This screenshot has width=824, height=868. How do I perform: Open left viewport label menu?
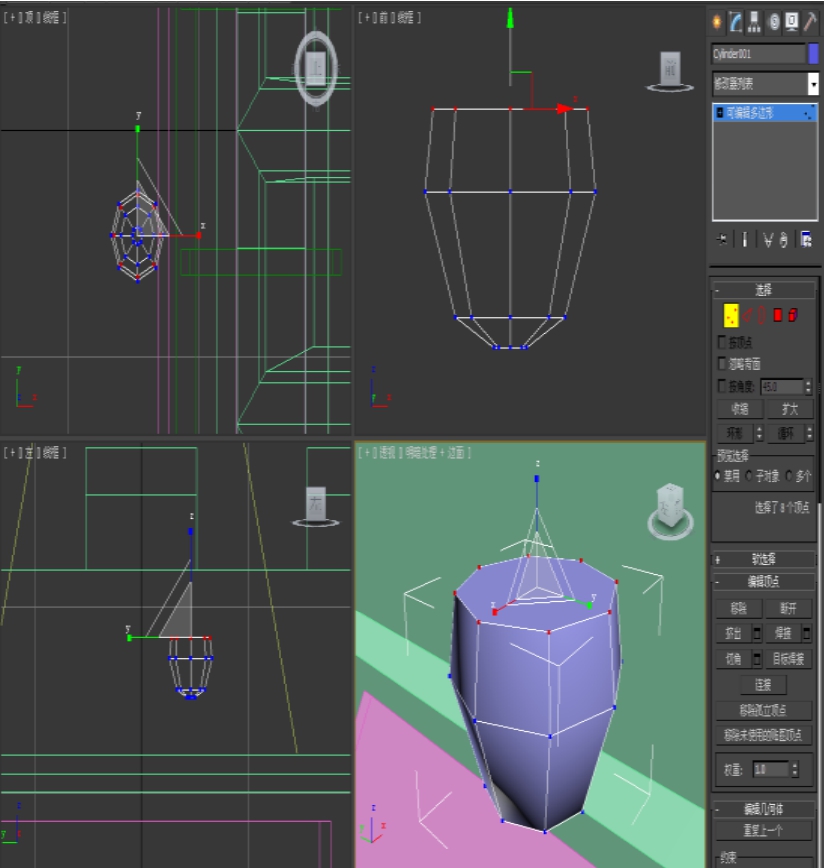pyautogui.click(x=35, y=453)
